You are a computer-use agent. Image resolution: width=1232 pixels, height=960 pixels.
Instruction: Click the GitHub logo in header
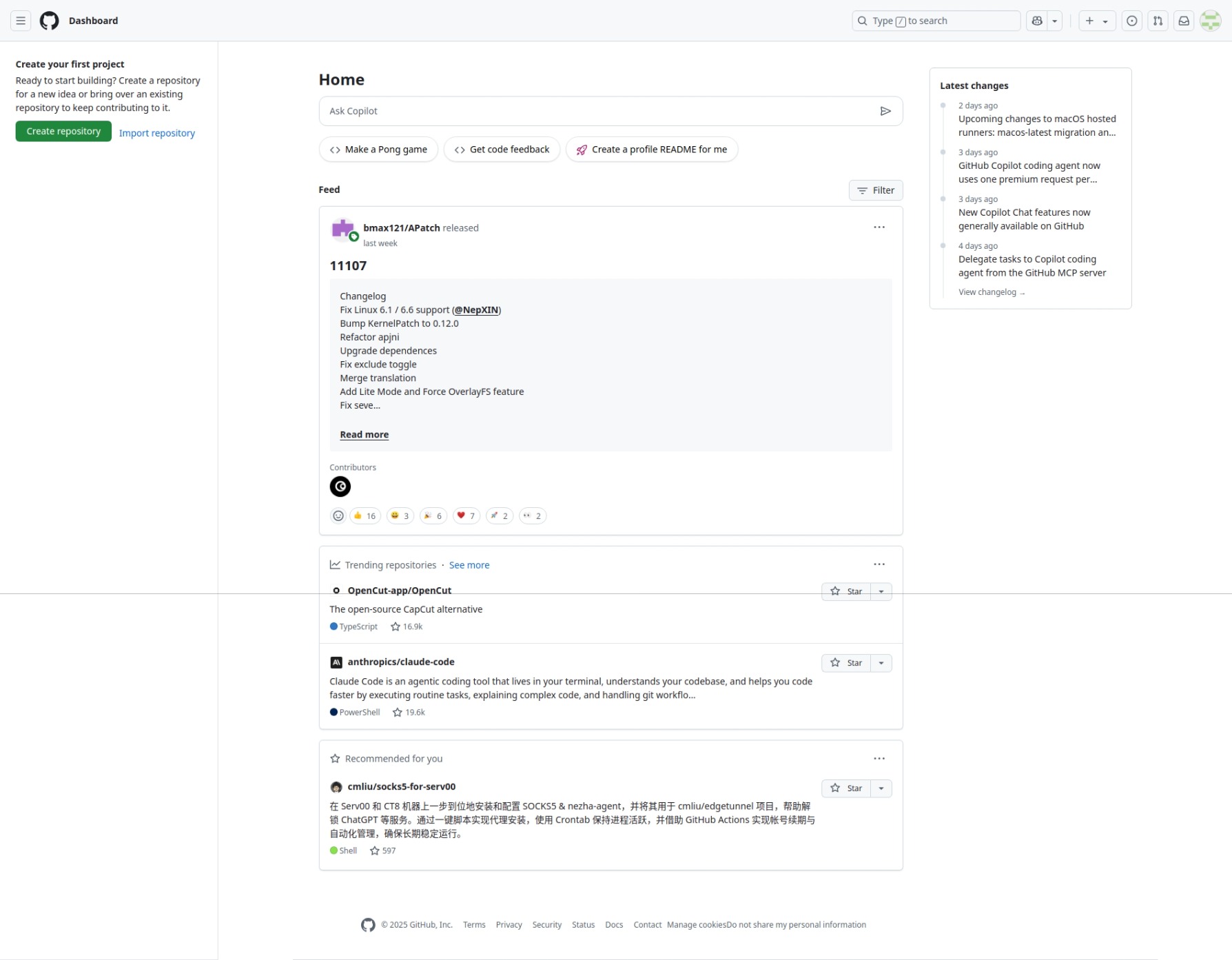click(50, 21)
